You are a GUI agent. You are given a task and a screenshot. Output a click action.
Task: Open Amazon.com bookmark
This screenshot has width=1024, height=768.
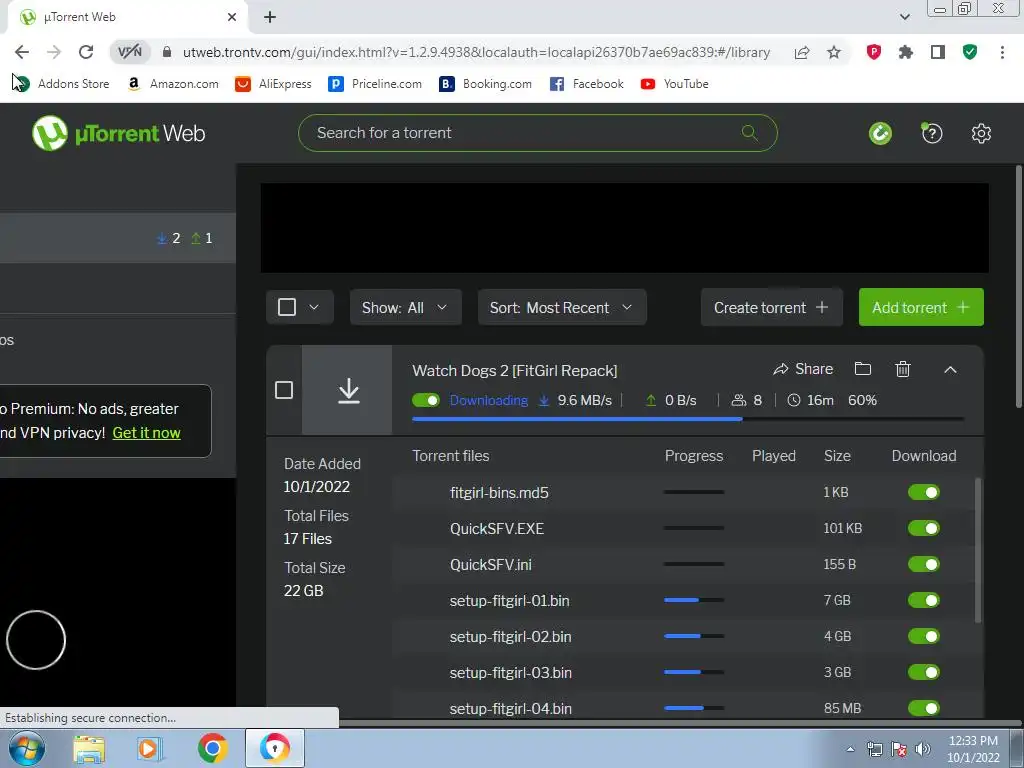coord(173,84)
